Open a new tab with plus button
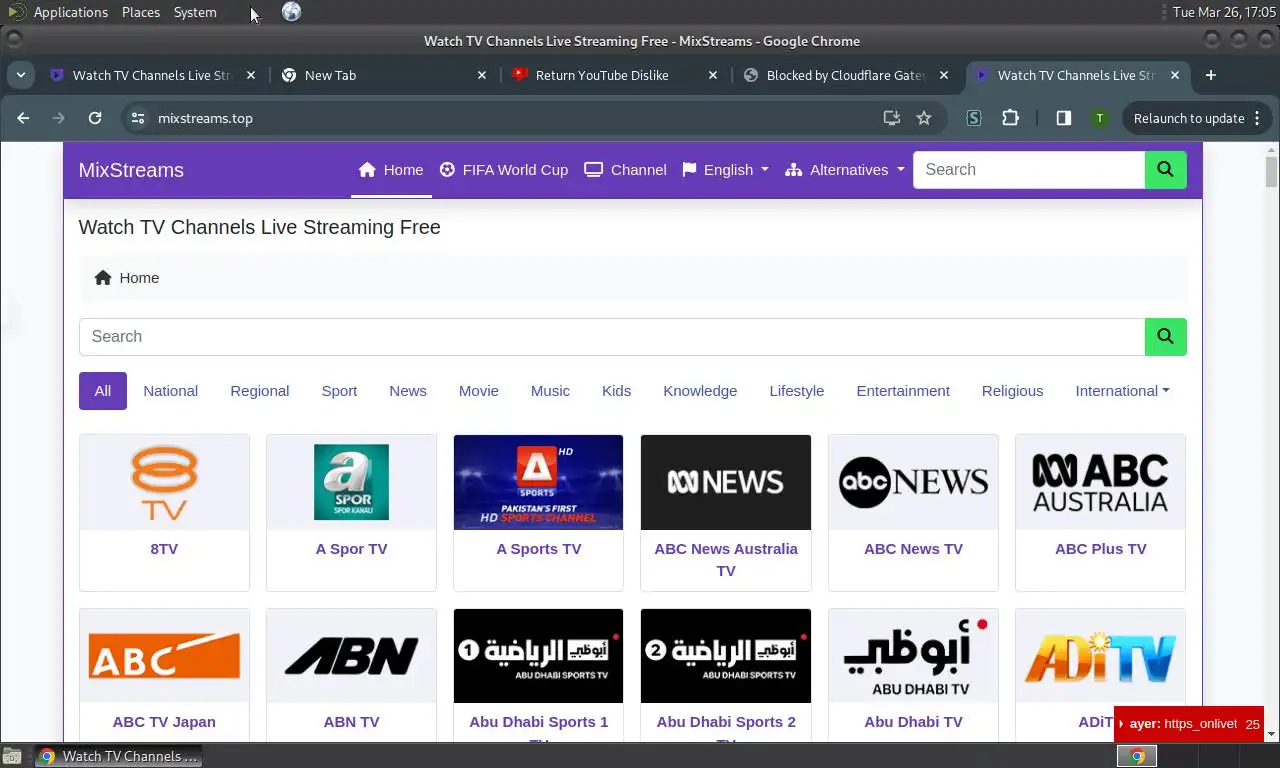Screen dimensions: 1280x768 1211,75
